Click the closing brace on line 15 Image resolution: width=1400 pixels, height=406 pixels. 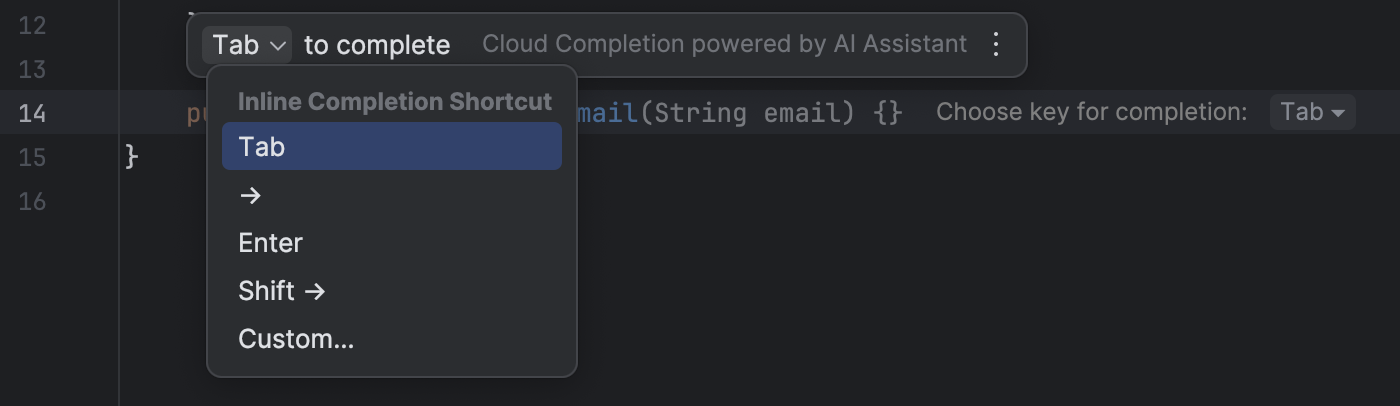[131, 157]
